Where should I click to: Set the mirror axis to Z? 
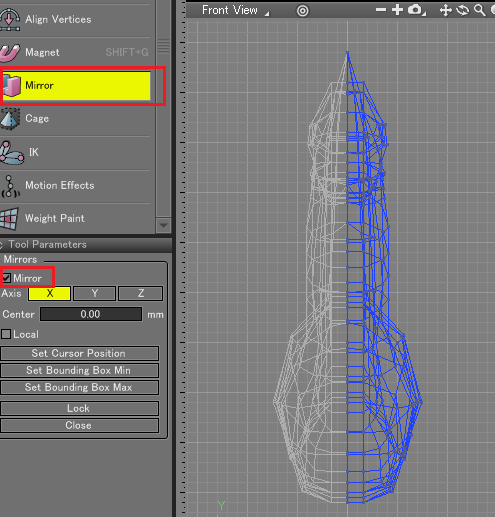pyautogui.click(x=141, y=293)
